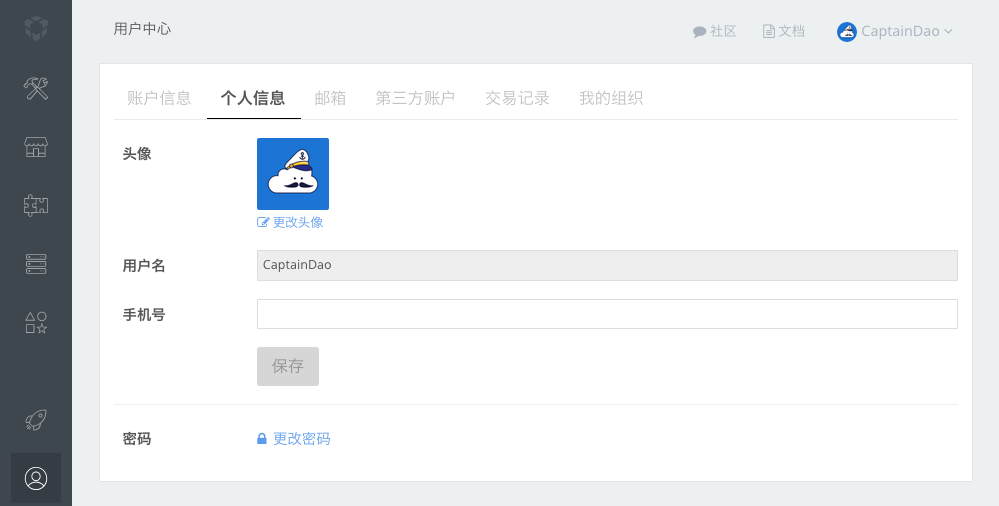Viewport: 999px width, 506px height.
Task: Open the 第三方账户 tab
Action: tap(415, 98)
